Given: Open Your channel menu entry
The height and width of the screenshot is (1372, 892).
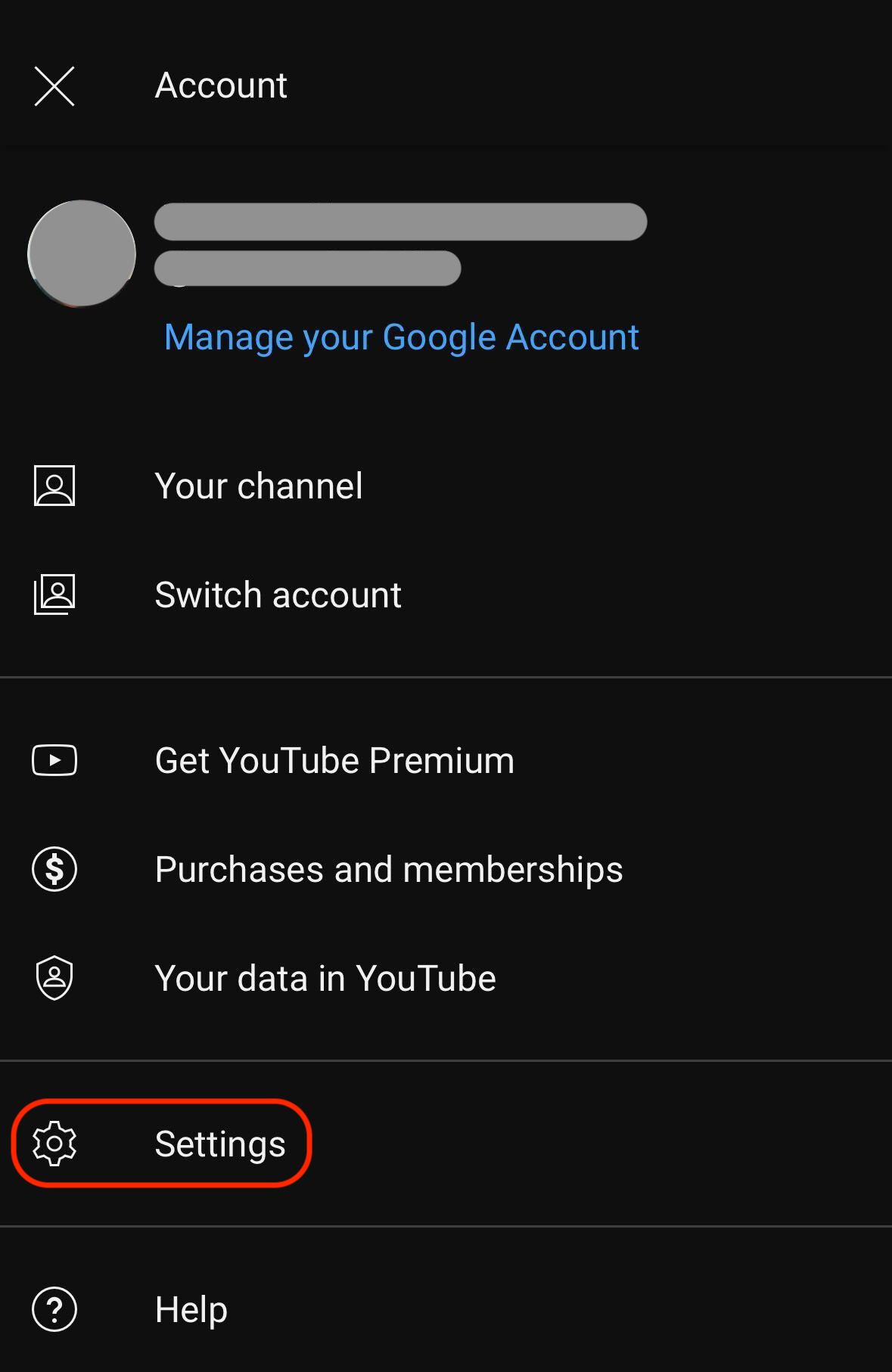Looking at the screenshot, I should pos(259,486).
